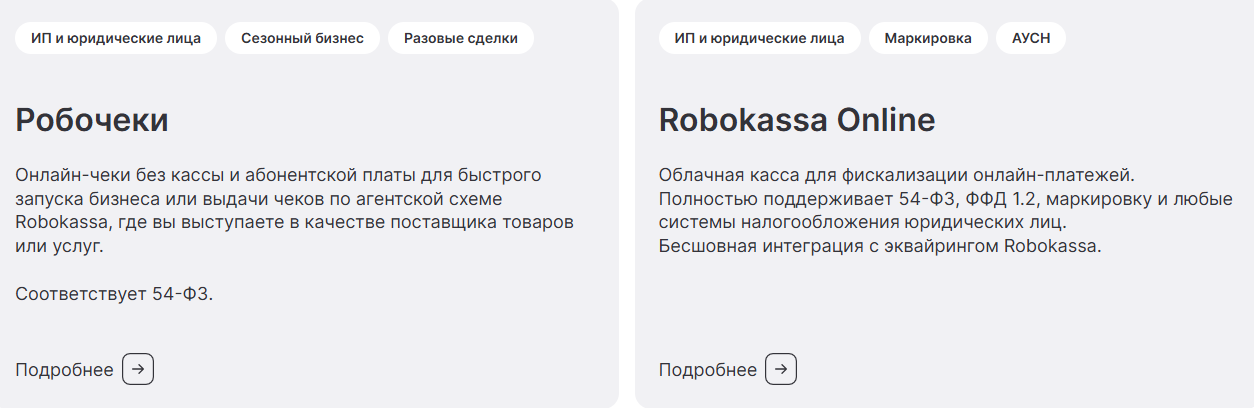Click the arrow icon in the Robokassa Online card
This screenshot has width=1254, height=408.
pyautogui.click(x=781, y=369)
